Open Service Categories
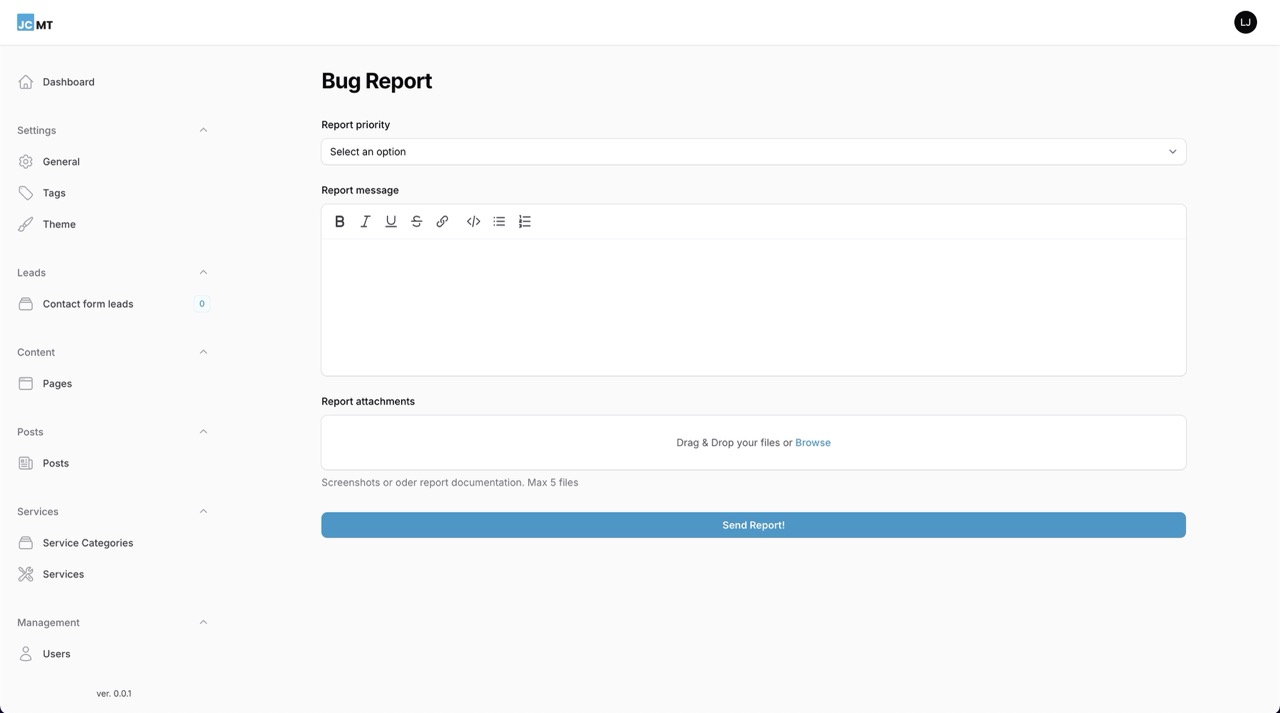Screen dimensions: 1280x713 point(88,542)
